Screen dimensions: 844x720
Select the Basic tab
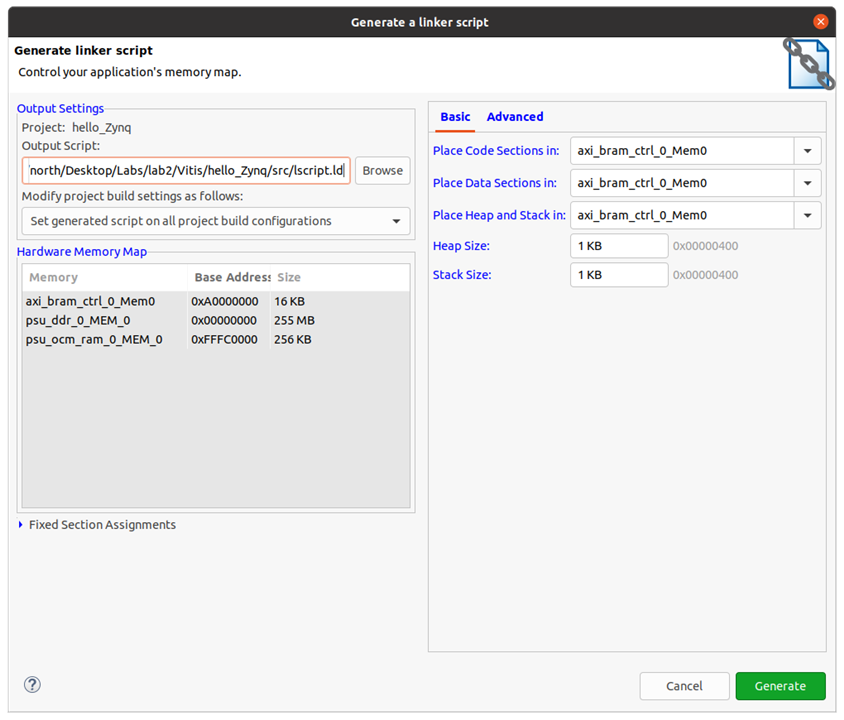click(x=455, y=117)
